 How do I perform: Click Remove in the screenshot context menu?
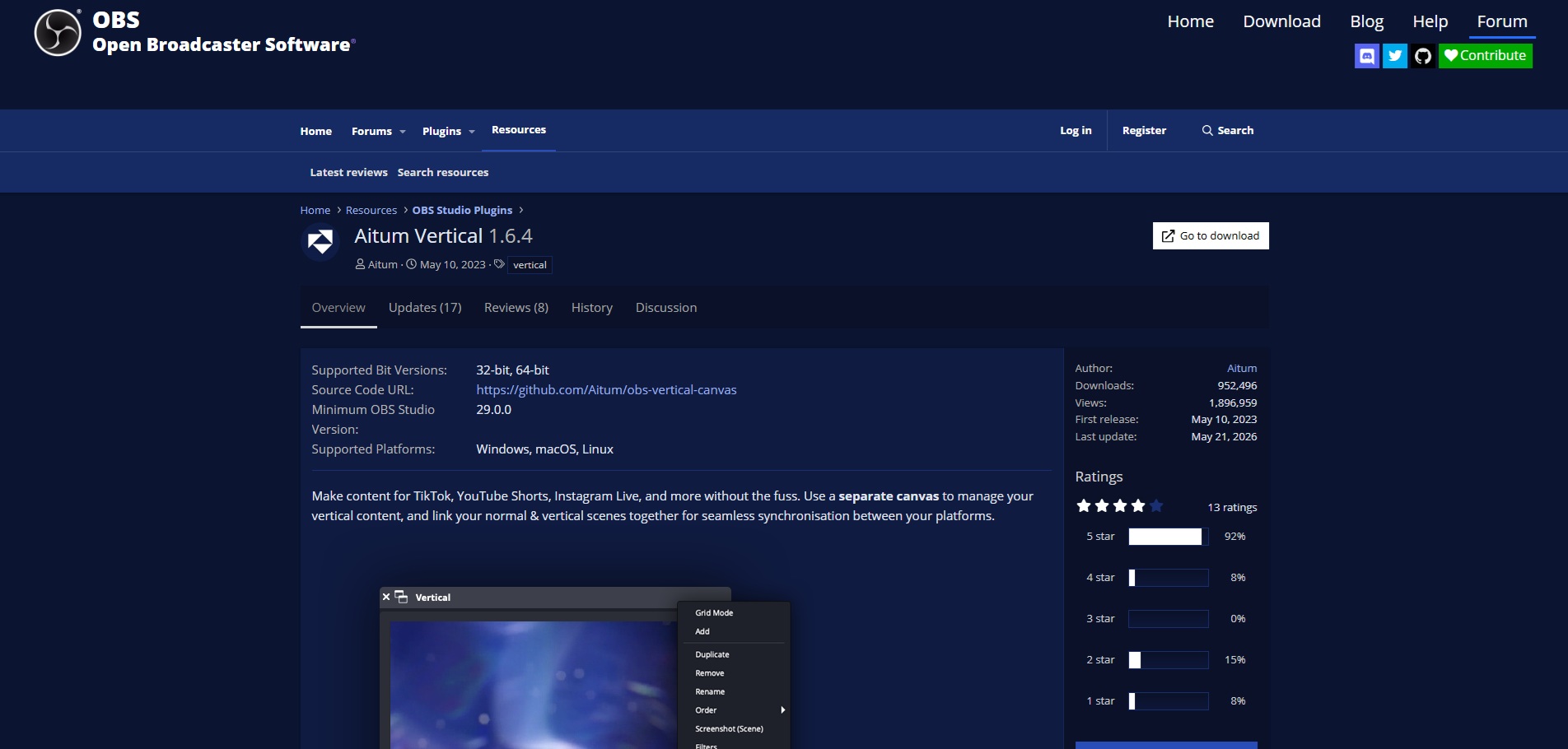(x=709, y=673)
